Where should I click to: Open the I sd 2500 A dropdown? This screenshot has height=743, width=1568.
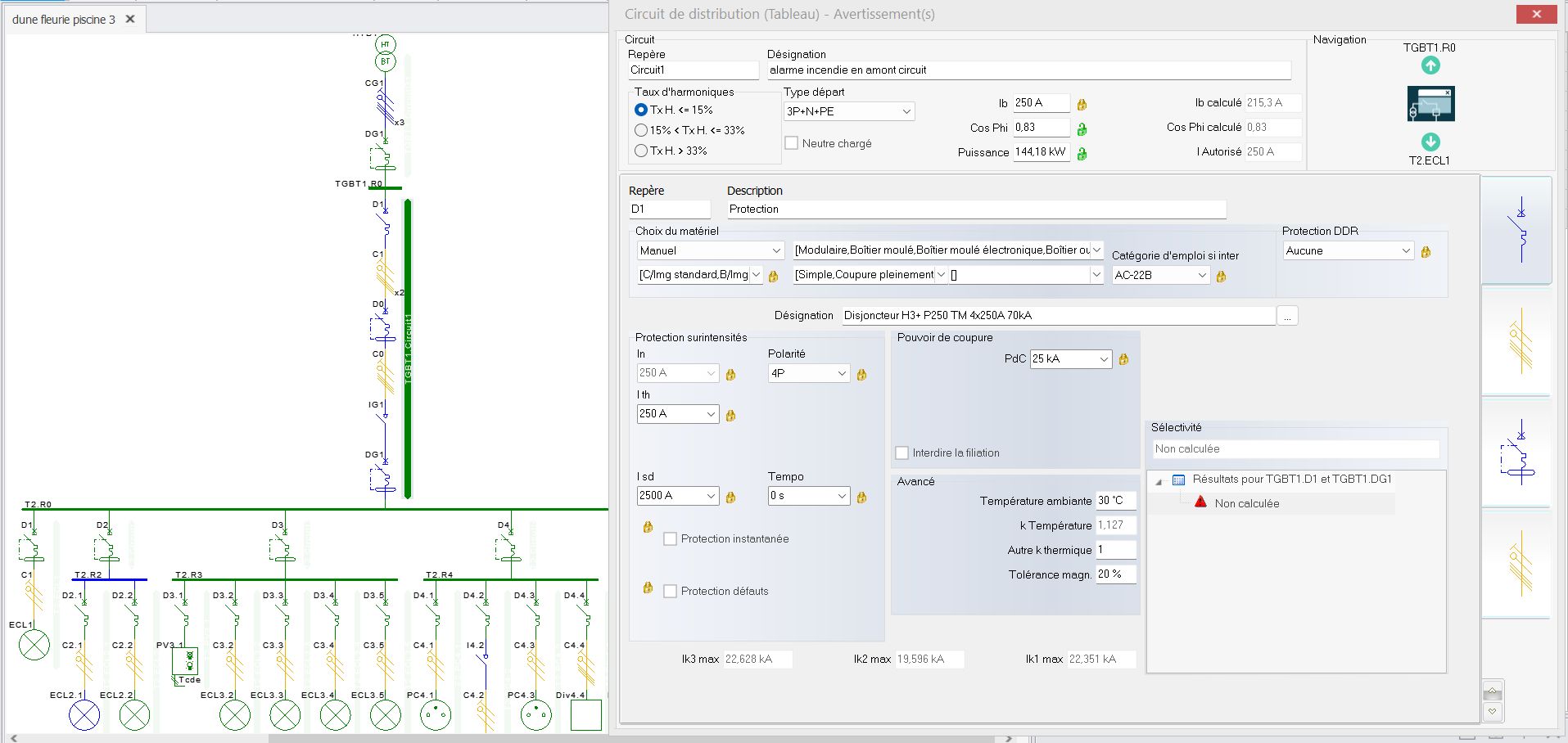(678, 496)
